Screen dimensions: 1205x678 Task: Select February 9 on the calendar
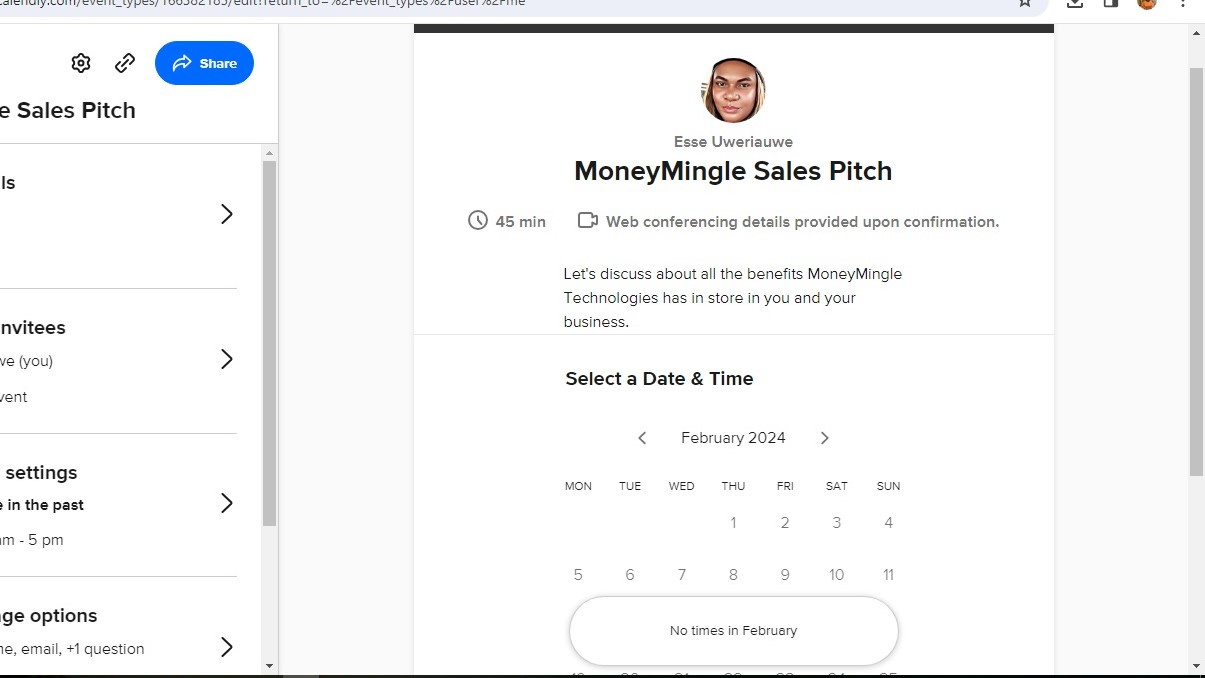pos(785,575)
